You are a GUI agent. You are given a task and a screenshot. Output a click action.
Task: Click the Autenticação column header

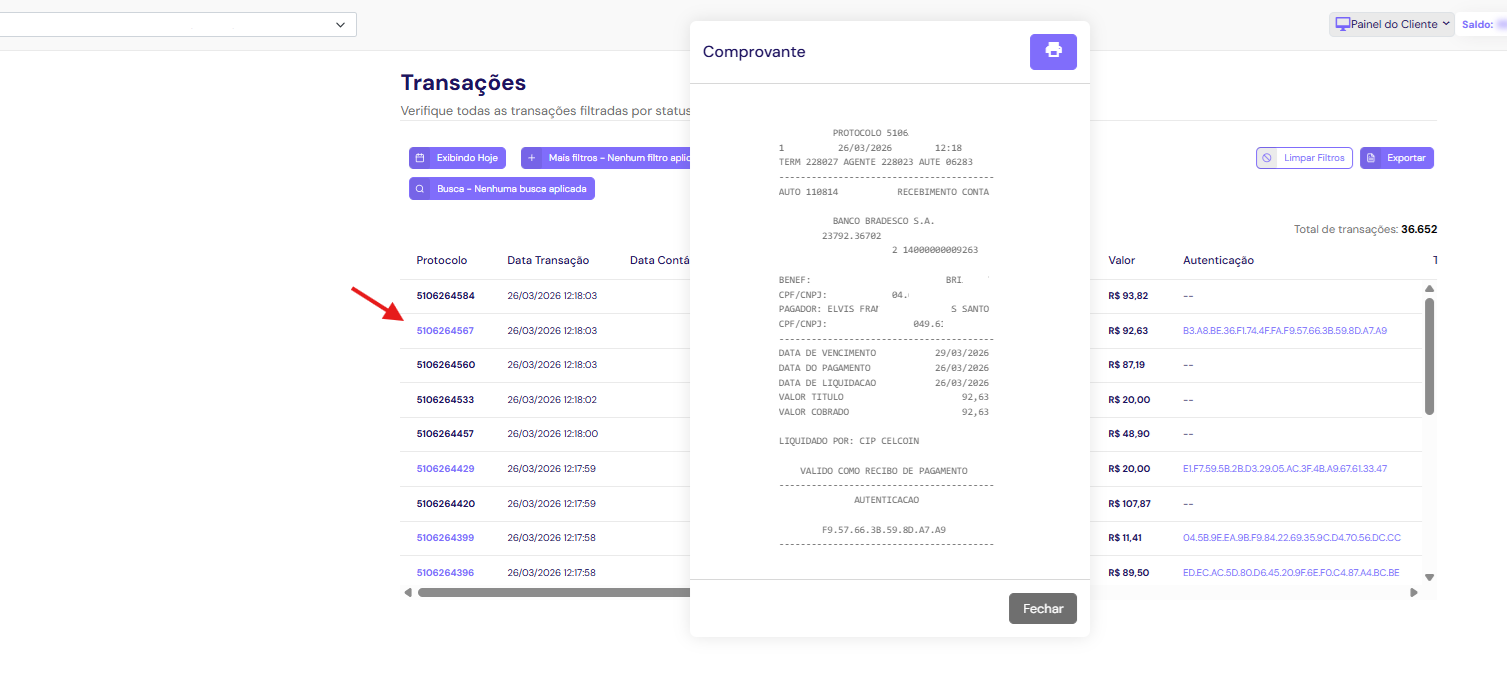pyautogui.click(x=1218, y=260)
